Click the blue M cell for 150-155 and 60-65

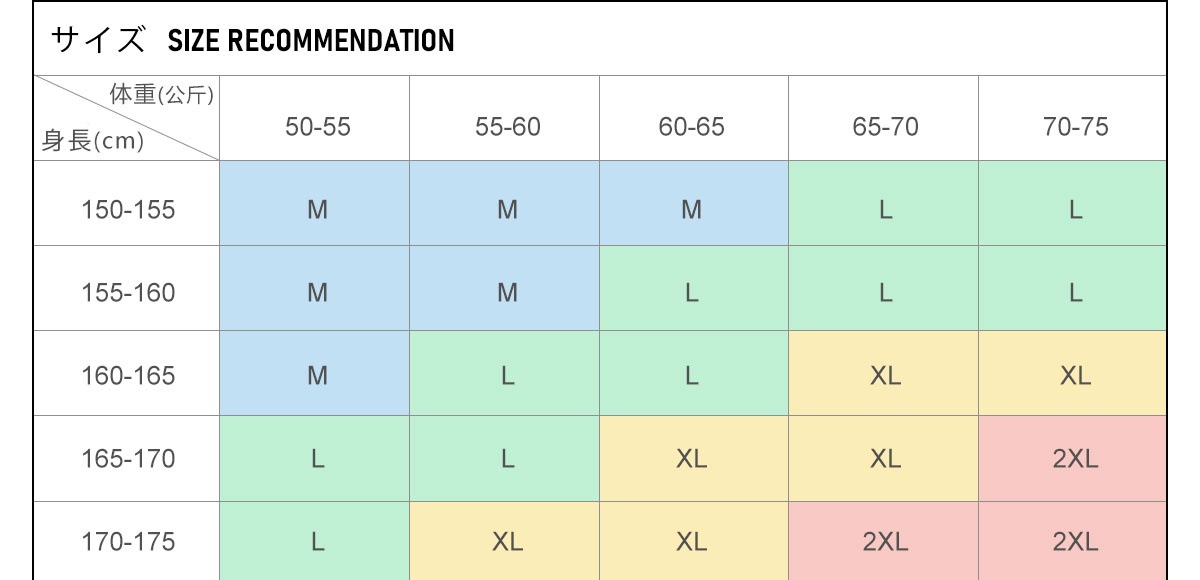point(691,210)
